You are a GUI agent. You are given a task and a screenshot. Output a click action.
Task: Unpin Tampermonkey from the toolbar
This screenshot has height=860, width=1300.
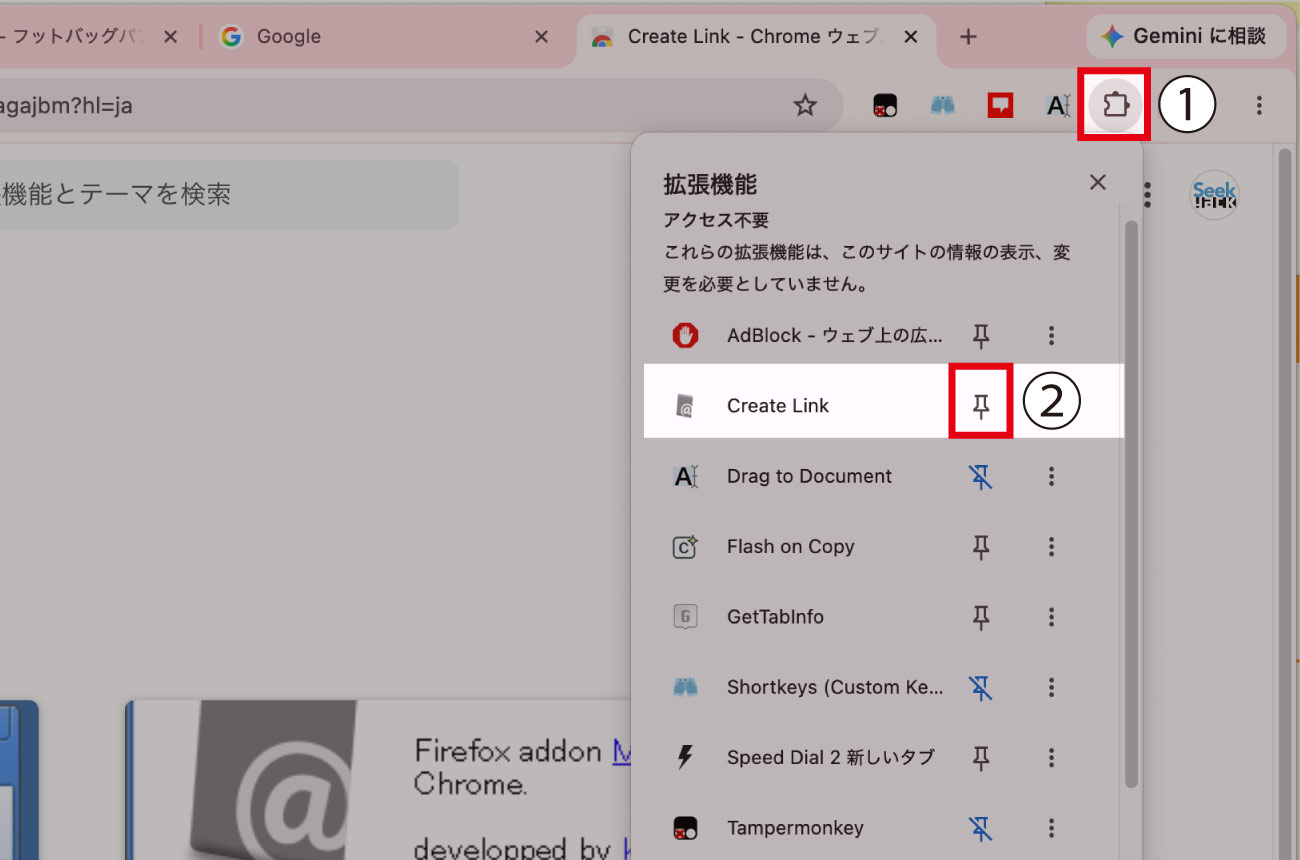[x=981, y=828]
